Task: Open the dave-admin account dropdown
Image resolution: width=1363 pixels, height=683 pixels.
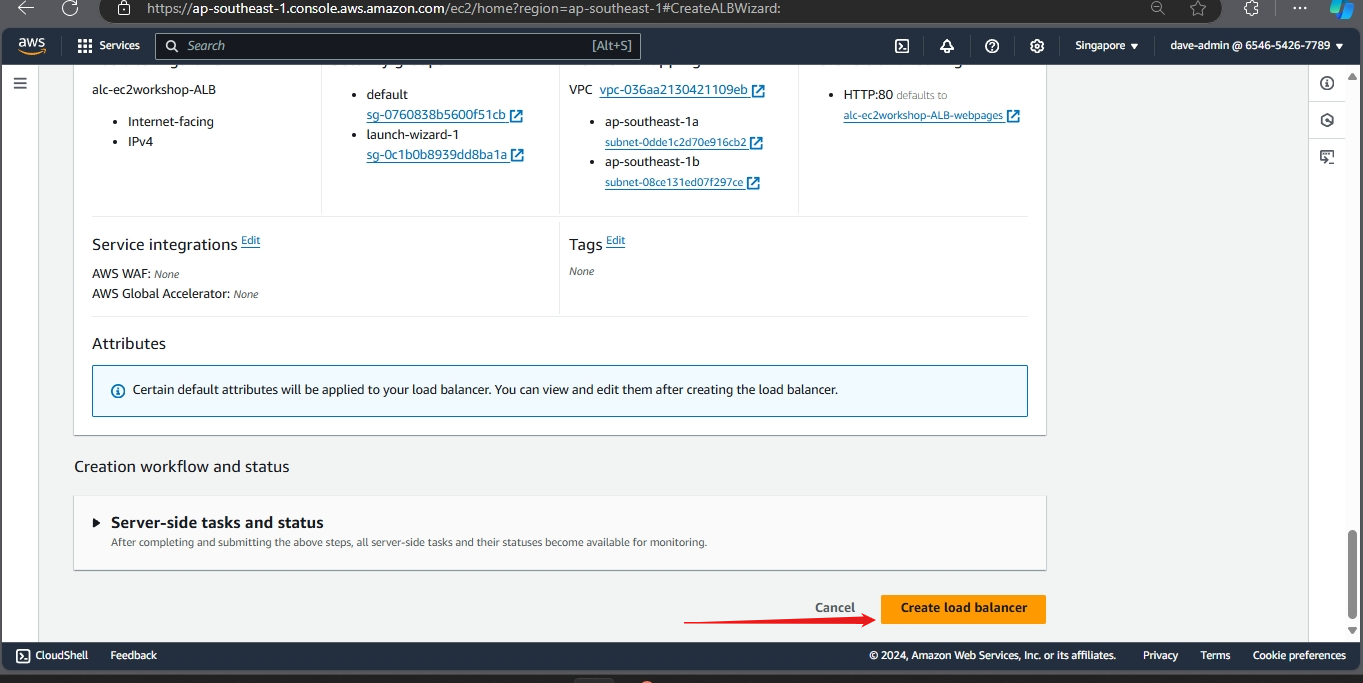Action: (1256, 46)
